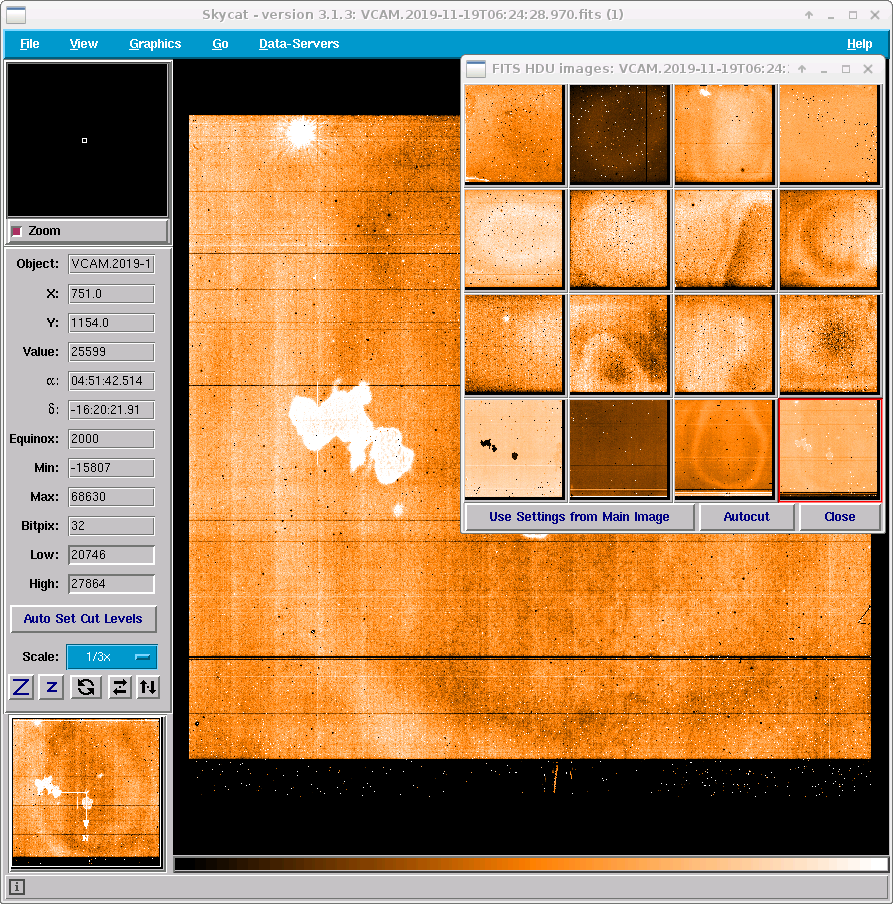Image resolution: width=893 pixels, height=904 pixels.
Task: Click the Autocut button in HDU dialog
Action: 746,517
